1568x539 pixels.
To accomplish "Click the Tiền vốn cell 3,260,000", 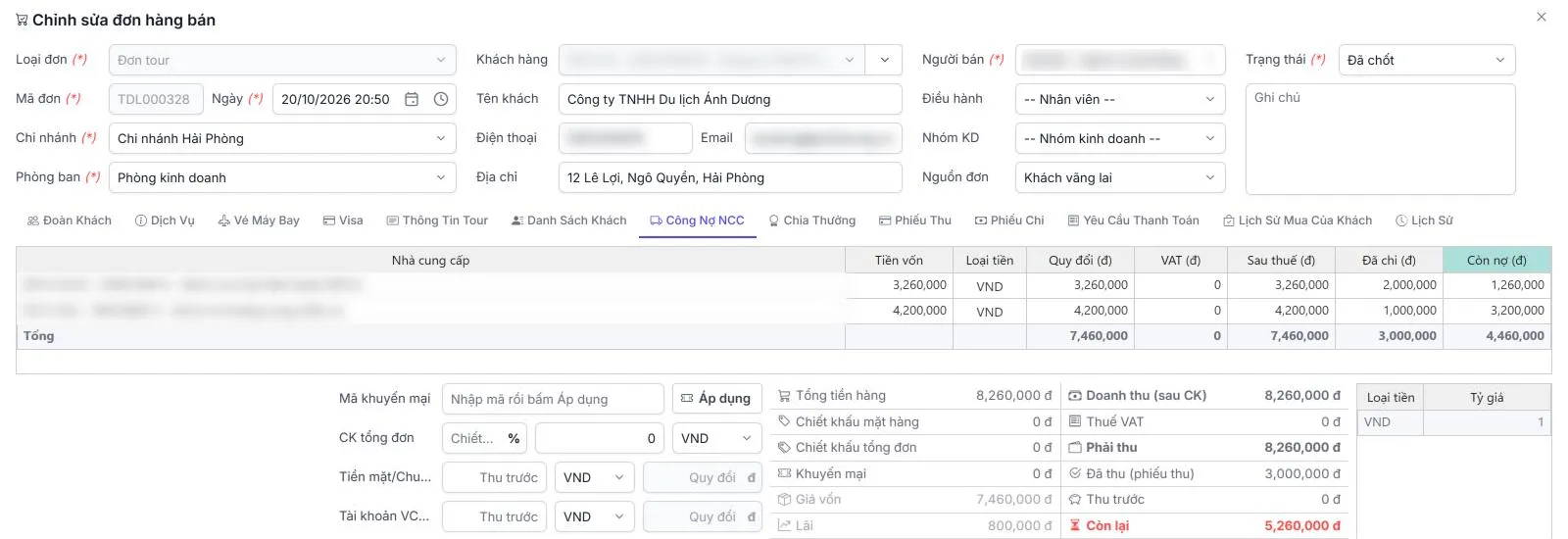I will point(899,285).
